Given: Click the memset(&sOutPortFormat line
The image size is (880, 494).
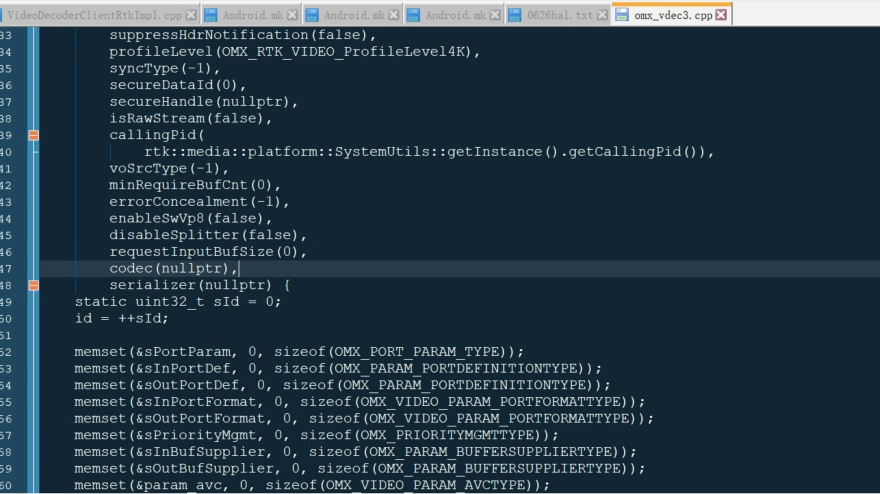Looking at the screenshot, I should pyautogui.click(x=364, y=419).
